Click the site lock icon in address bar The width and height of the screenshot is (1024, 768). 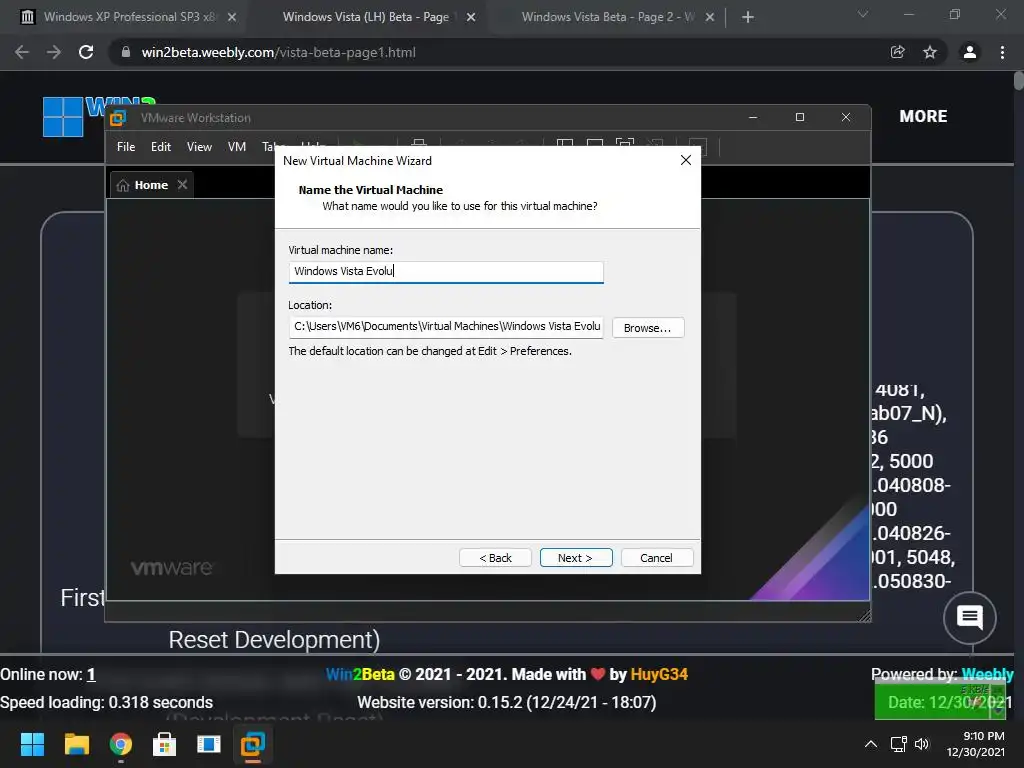125,52
